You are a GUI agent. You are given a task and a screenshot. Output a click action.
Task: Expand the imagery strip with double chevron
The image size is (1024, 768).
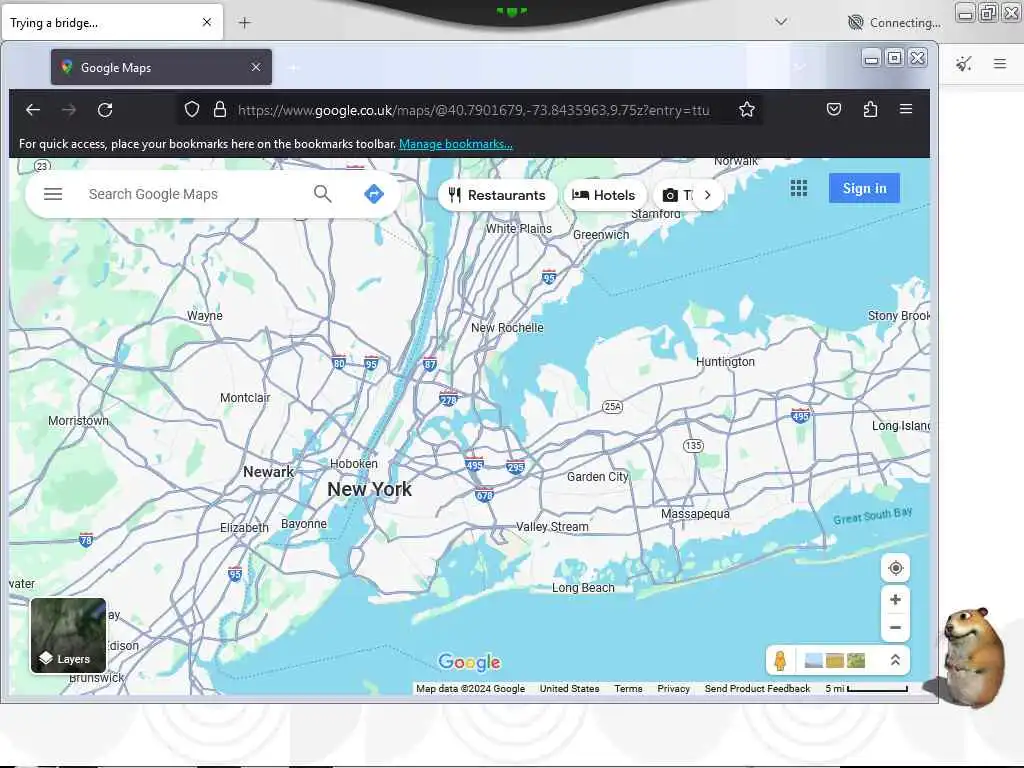click(895, 660)
